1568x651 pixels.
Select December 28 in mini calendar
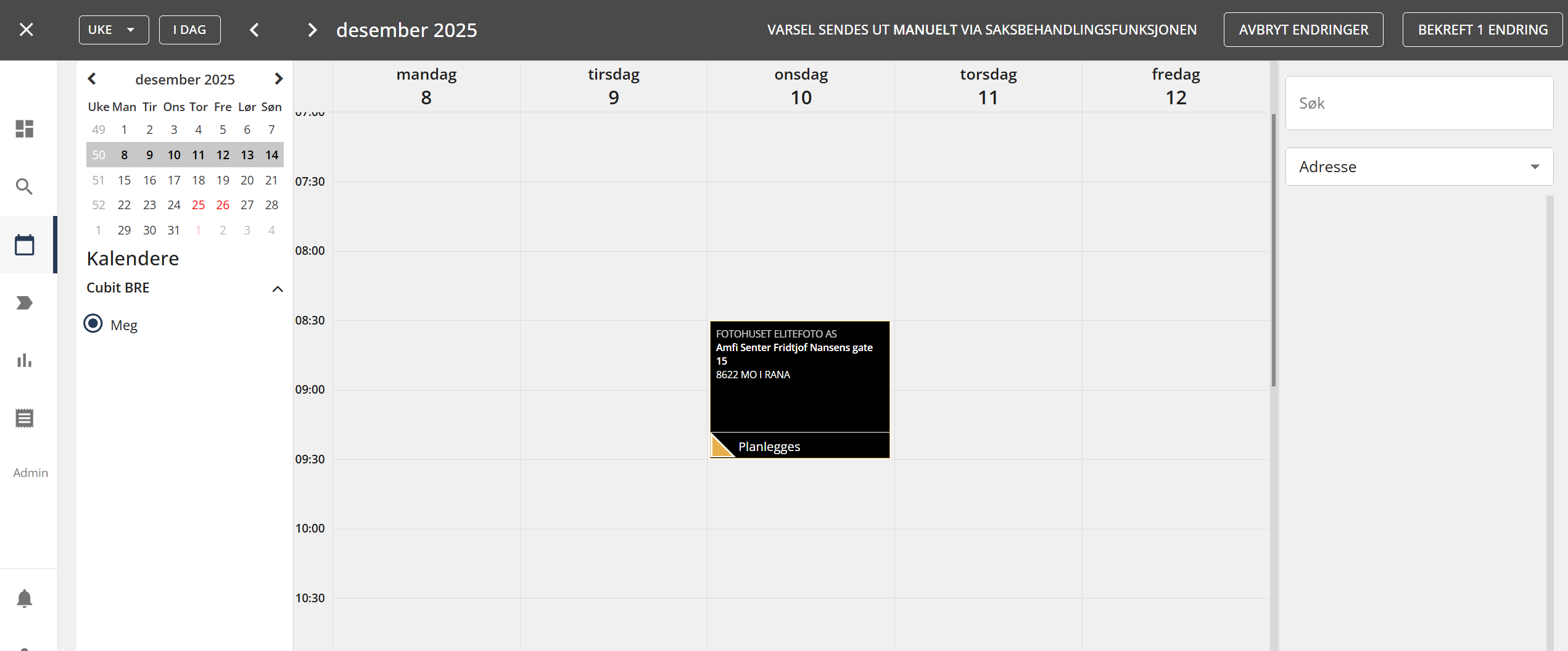(x=271, y=205)
